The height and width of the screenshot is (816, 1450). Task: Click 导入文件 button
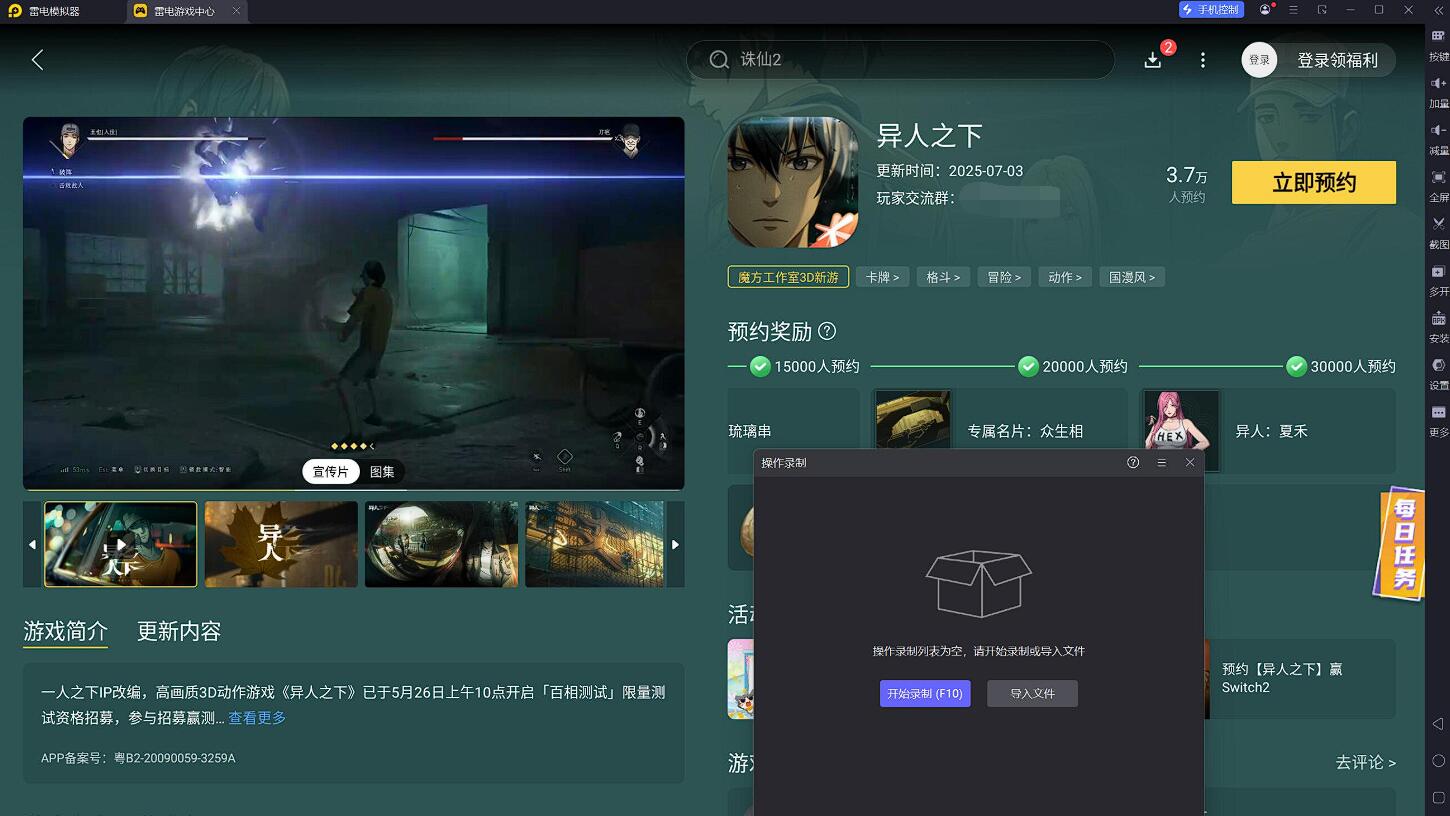point(1032,693)
